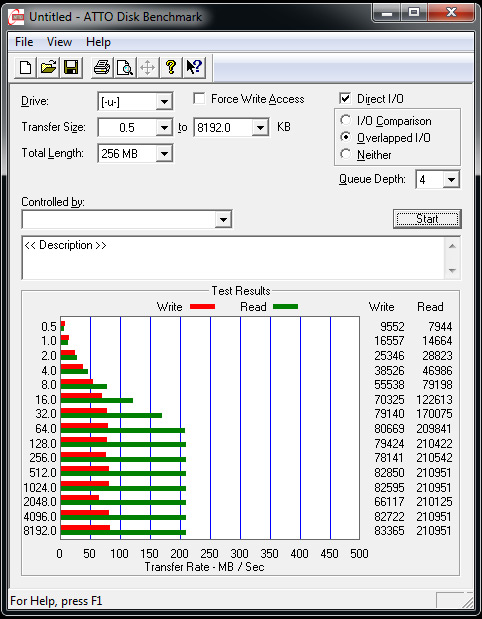Click the 1.0 row write value 16557
This screenshot has height=619, width=482.
[x=389, y=341]
